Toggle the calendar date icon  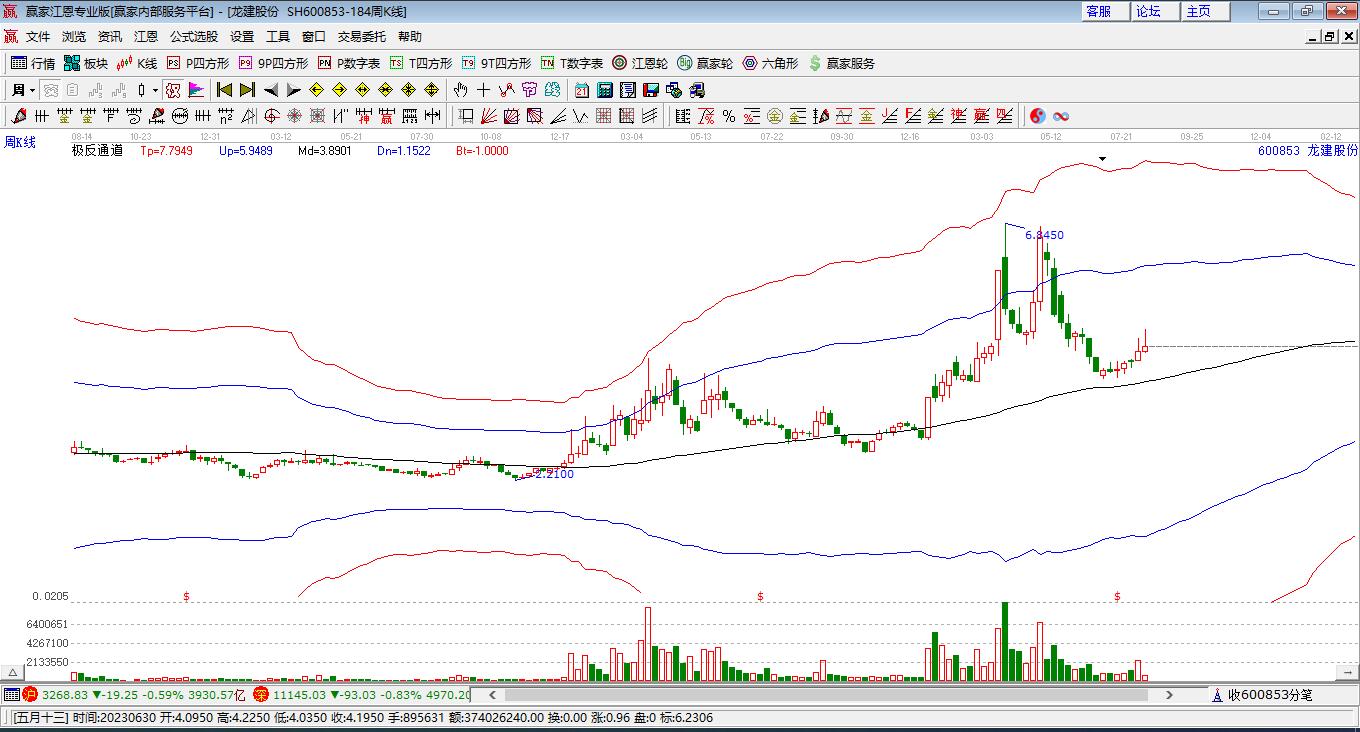pos(582,90)
